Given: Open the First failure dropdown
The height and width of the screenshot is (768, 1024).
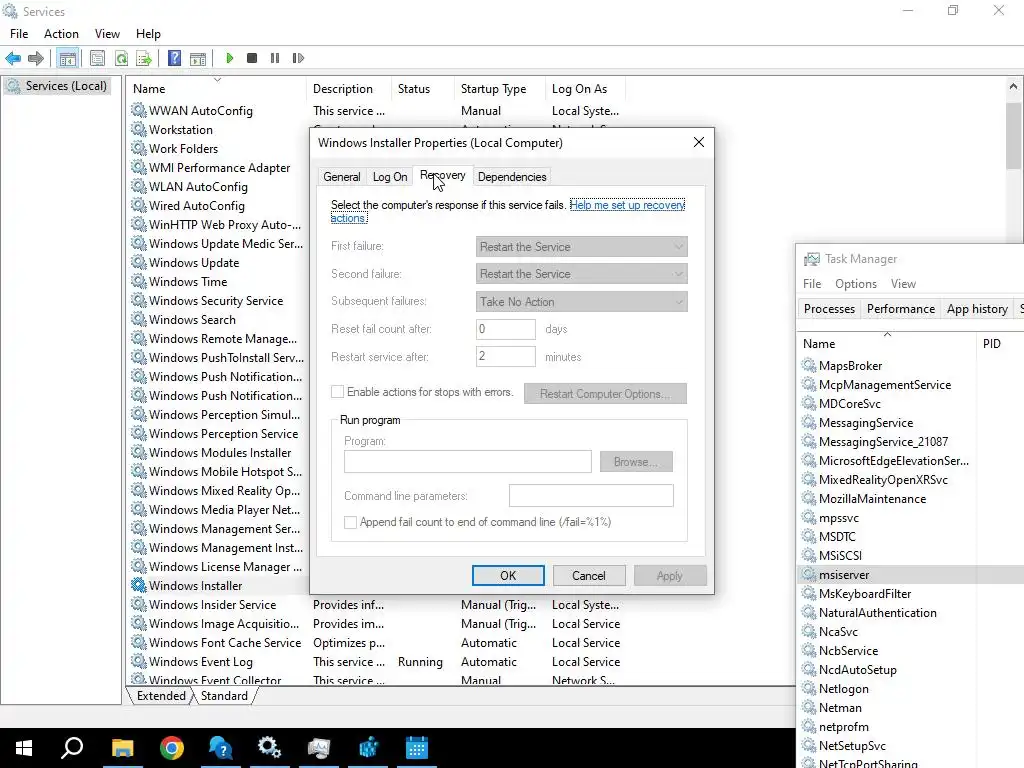Looking at the screenshot, I should pyautogui.click(x=581, y=247).
